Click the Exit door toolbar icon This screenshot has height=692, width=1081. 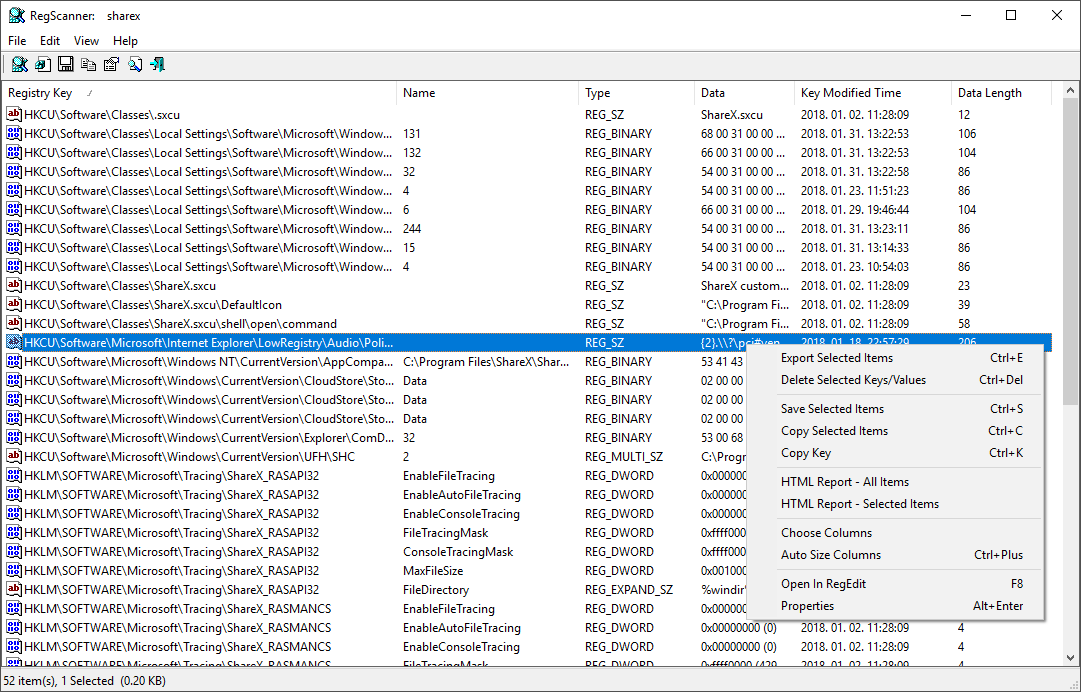157,65
